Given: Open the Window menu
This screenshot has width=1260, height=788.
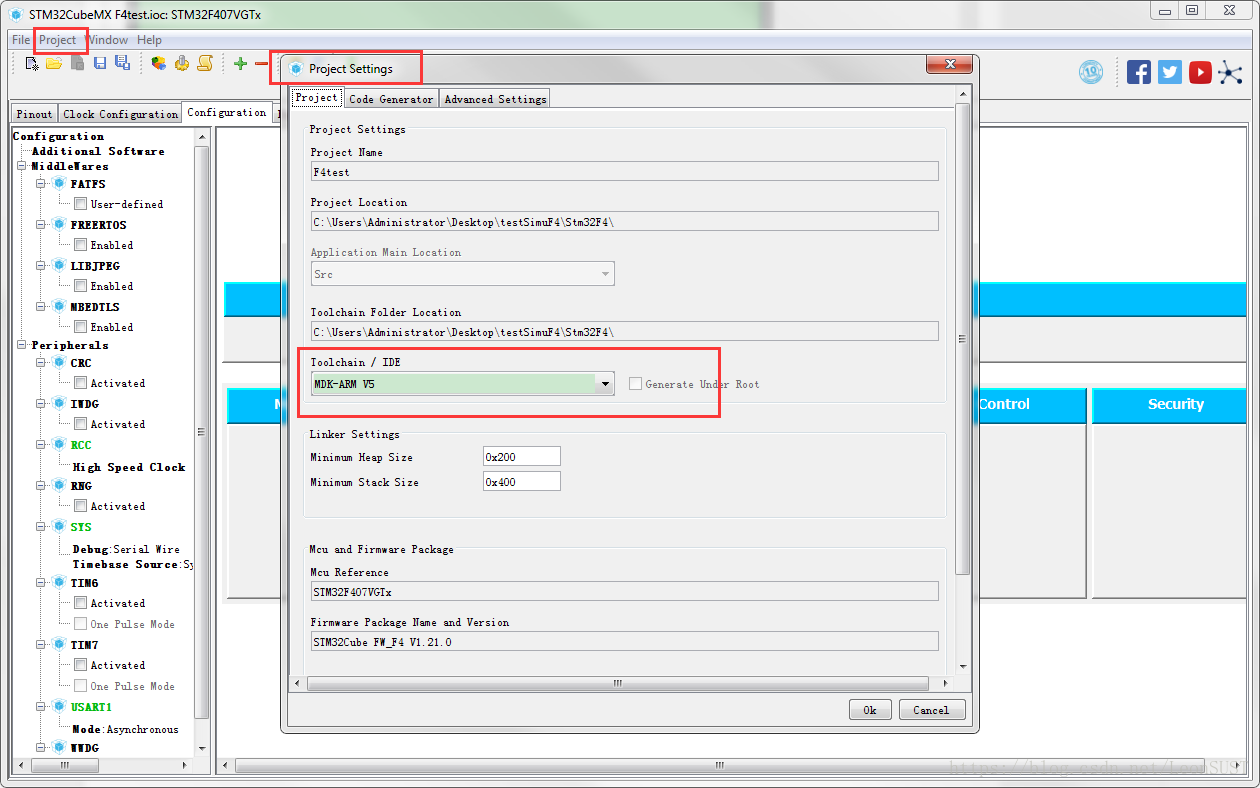Looking at the screenshot, I should click(108, 40).
